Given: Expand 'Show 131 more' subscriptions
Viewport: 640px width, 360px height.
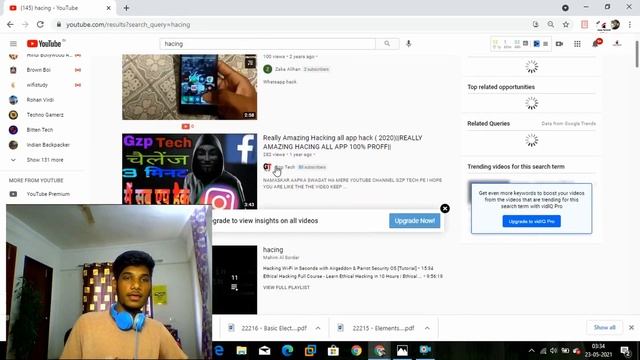Looking at the screenshot, I should (45, 160).
